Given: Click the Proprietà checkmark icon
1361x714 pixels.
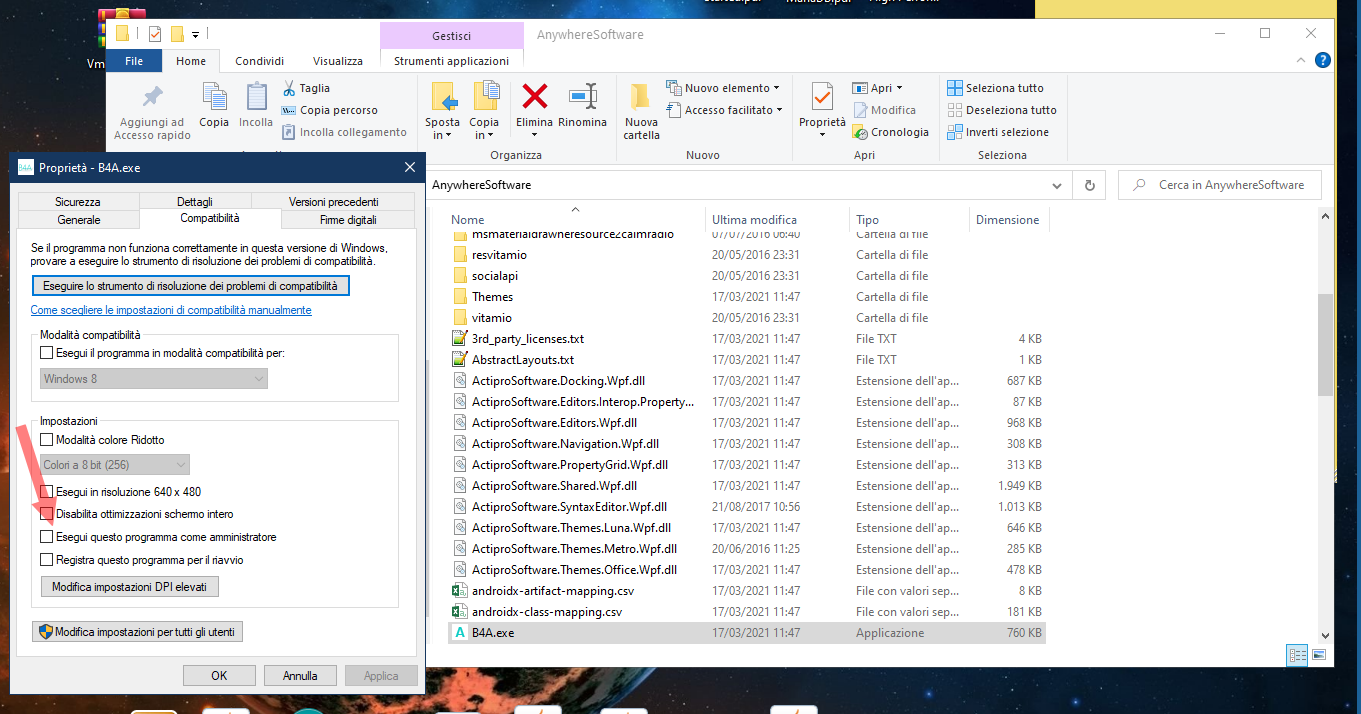Looking at the screenshot, I should click(822, 97).
